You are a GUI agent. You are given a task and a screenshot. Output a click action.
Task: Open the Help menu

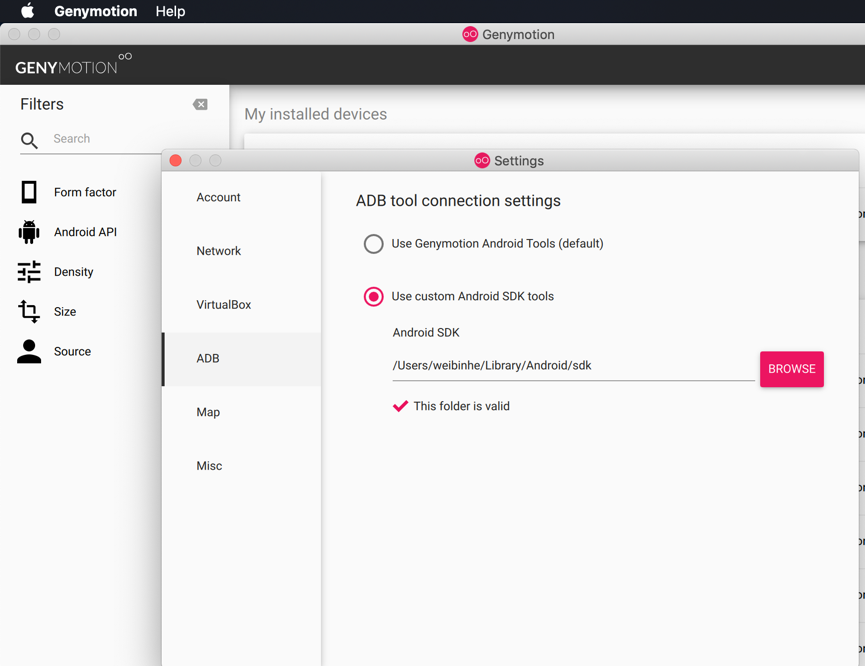[170, 11]
